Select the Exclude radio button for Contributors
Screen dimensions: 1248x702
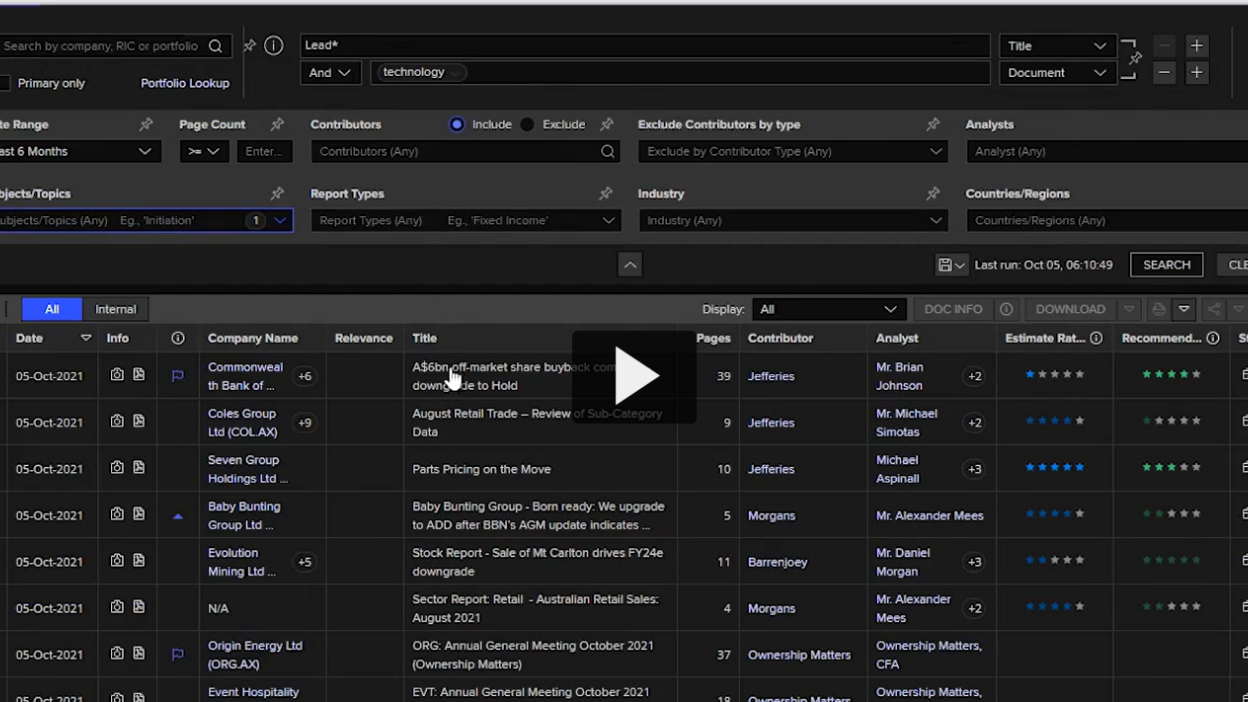coord(527,124)
